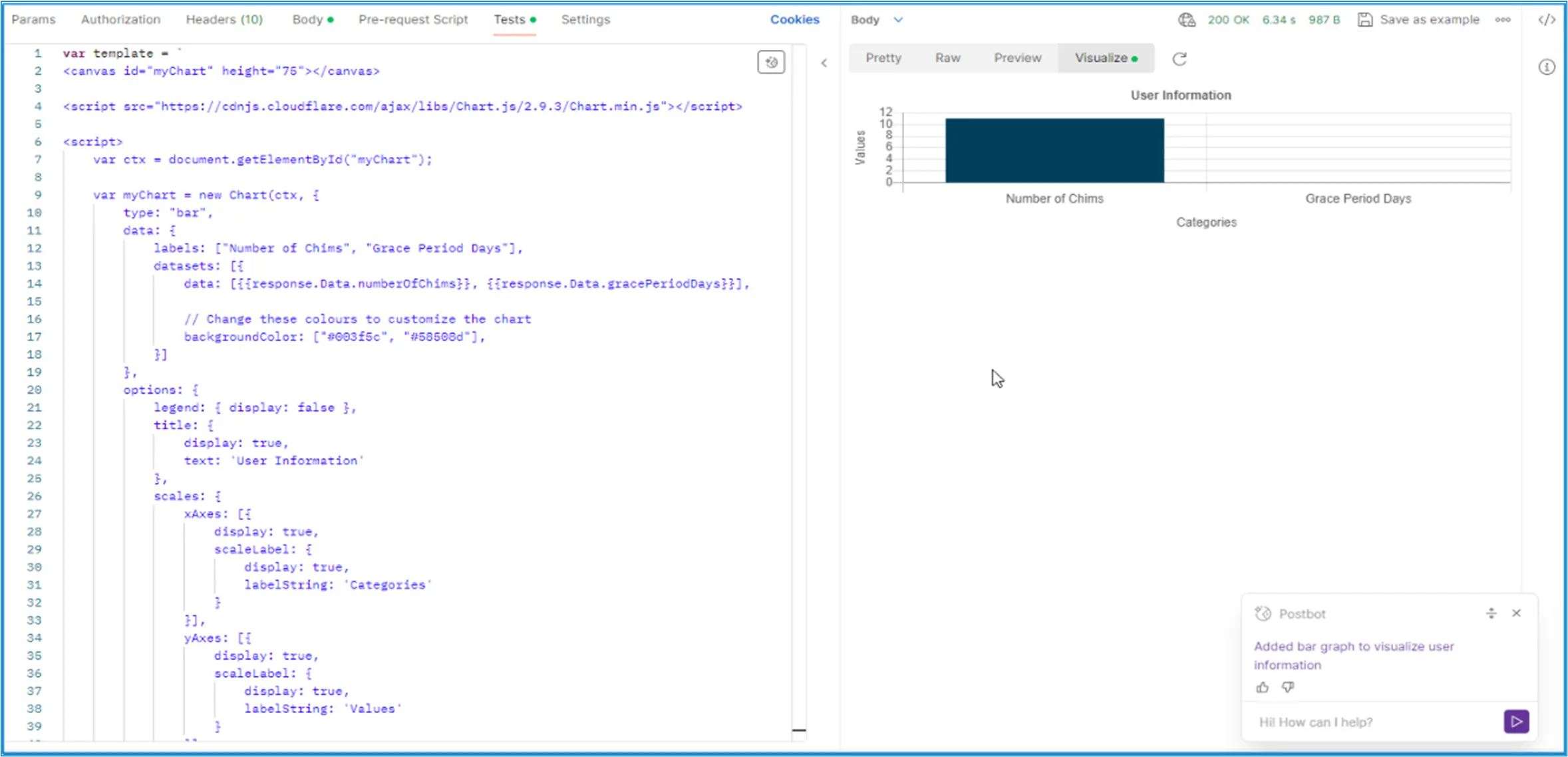Image resolution: width=1568 pixels, height=757 pixels.
Task: Switch the response view to Raw
Action: click(947, 57)
